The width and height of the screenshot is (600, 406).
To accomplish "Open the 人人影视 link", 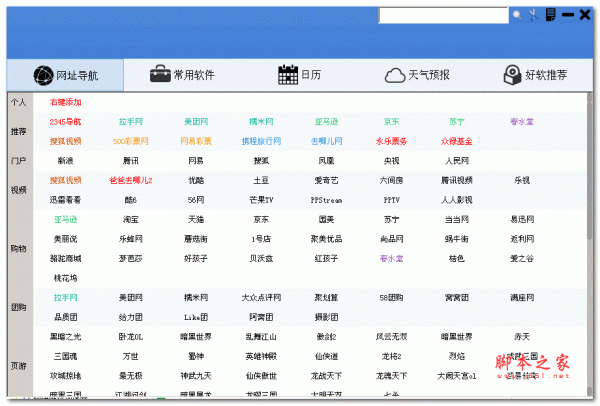I will point(457,200).
